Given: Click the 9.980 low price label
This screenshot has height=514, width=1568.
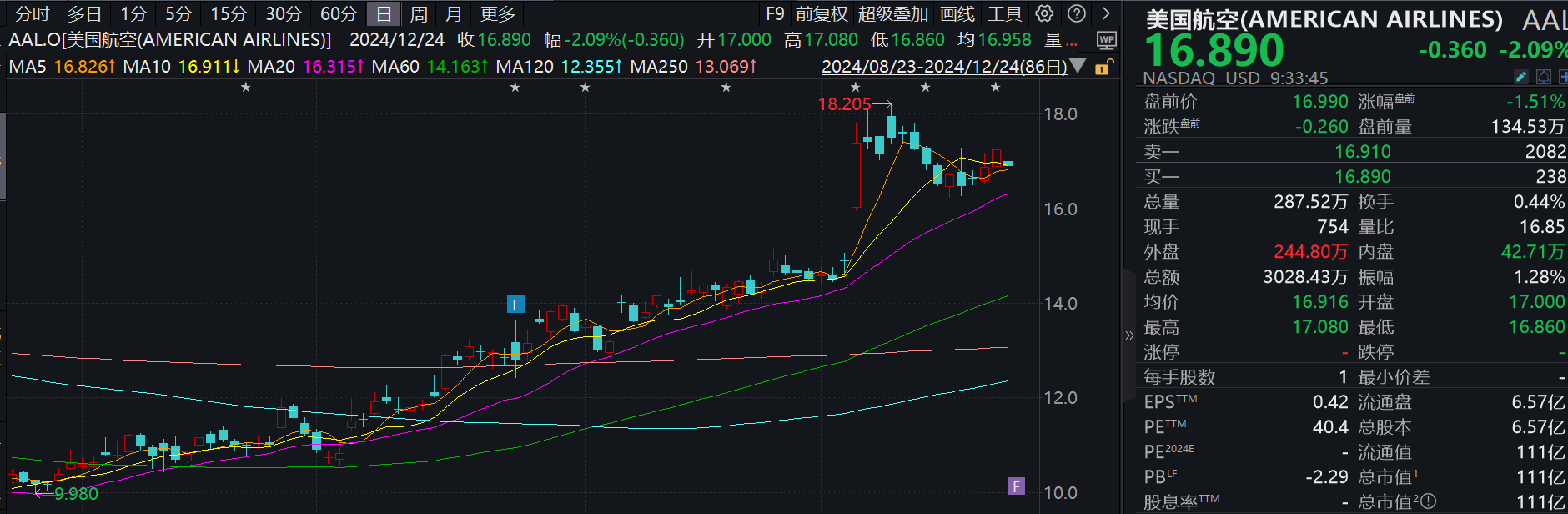Looking at the screenshot, I should point(76,494).
